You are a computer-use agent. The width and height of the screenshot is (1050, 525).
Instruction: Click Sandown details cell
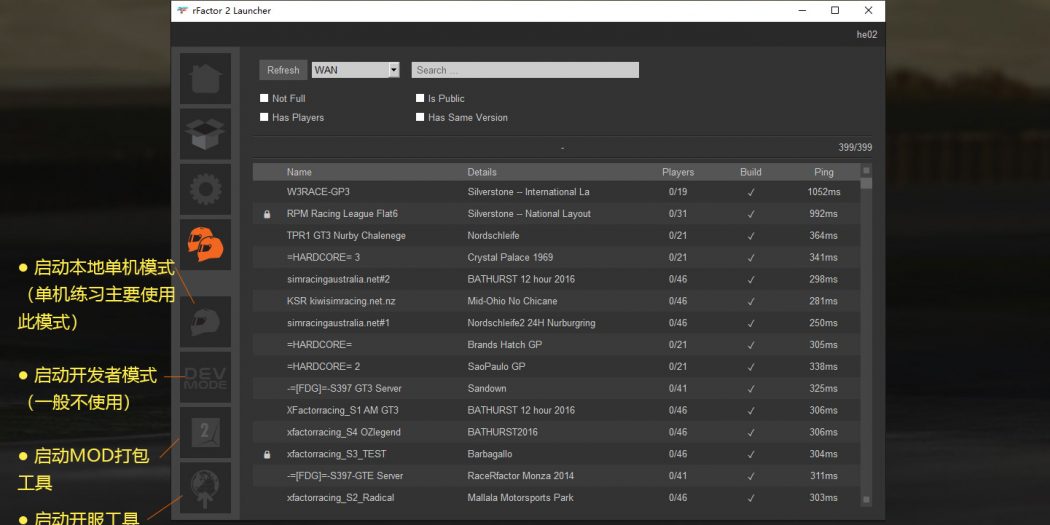pos(487,388)
